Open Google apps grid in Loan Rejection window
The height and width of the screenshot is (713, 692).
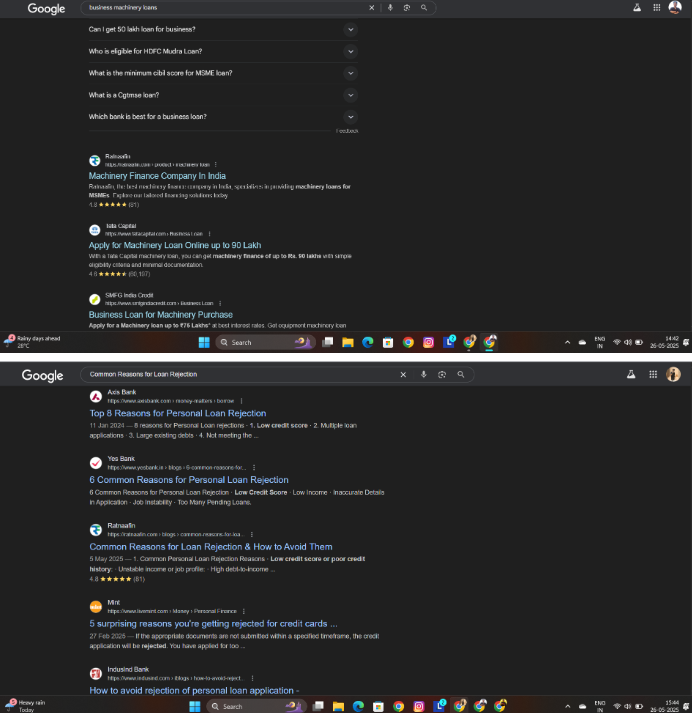coord(653,374)
